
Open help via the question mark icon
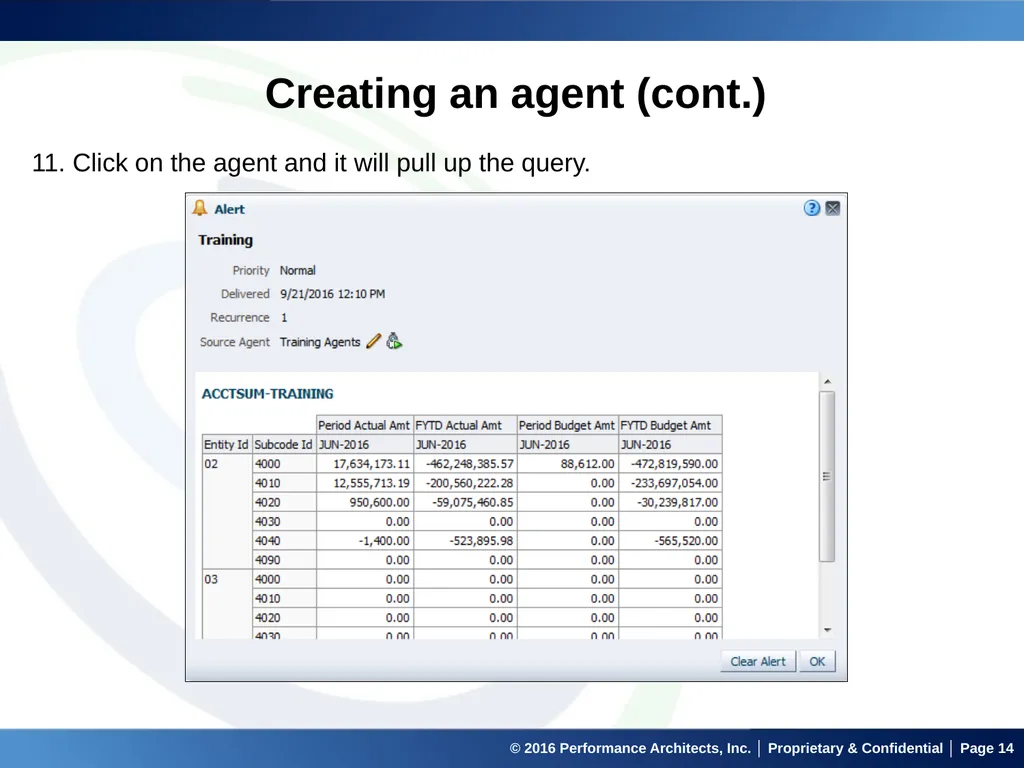[x=812, y=208]
